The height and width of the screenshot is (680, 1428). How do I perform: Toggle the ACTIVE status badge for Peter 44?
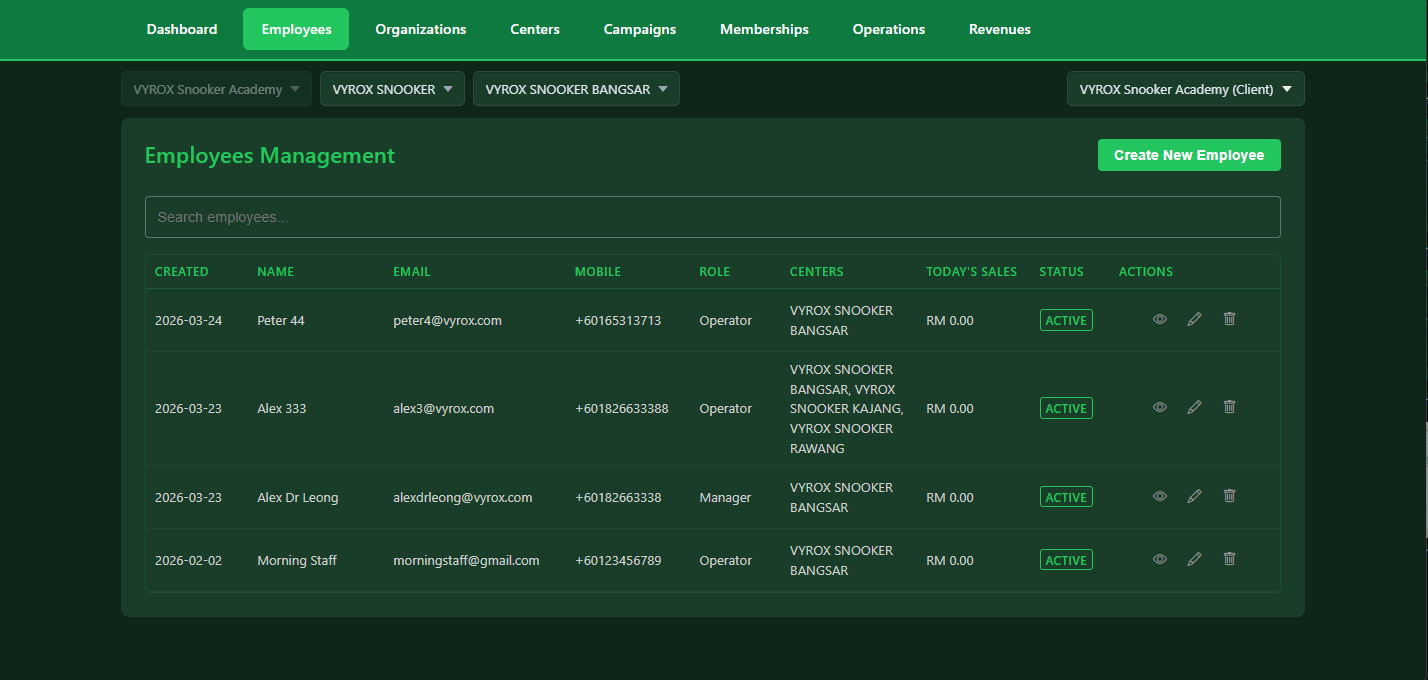tap(1066, 320)
